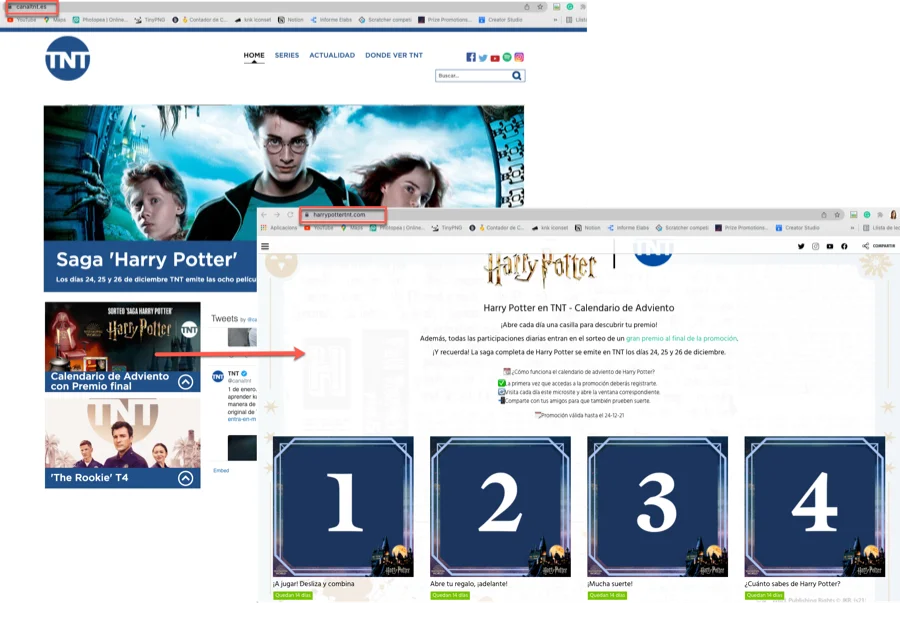
Task: Click 'Abre tu regalo, ¡adelante!' caption
Action: pos(468,584)
